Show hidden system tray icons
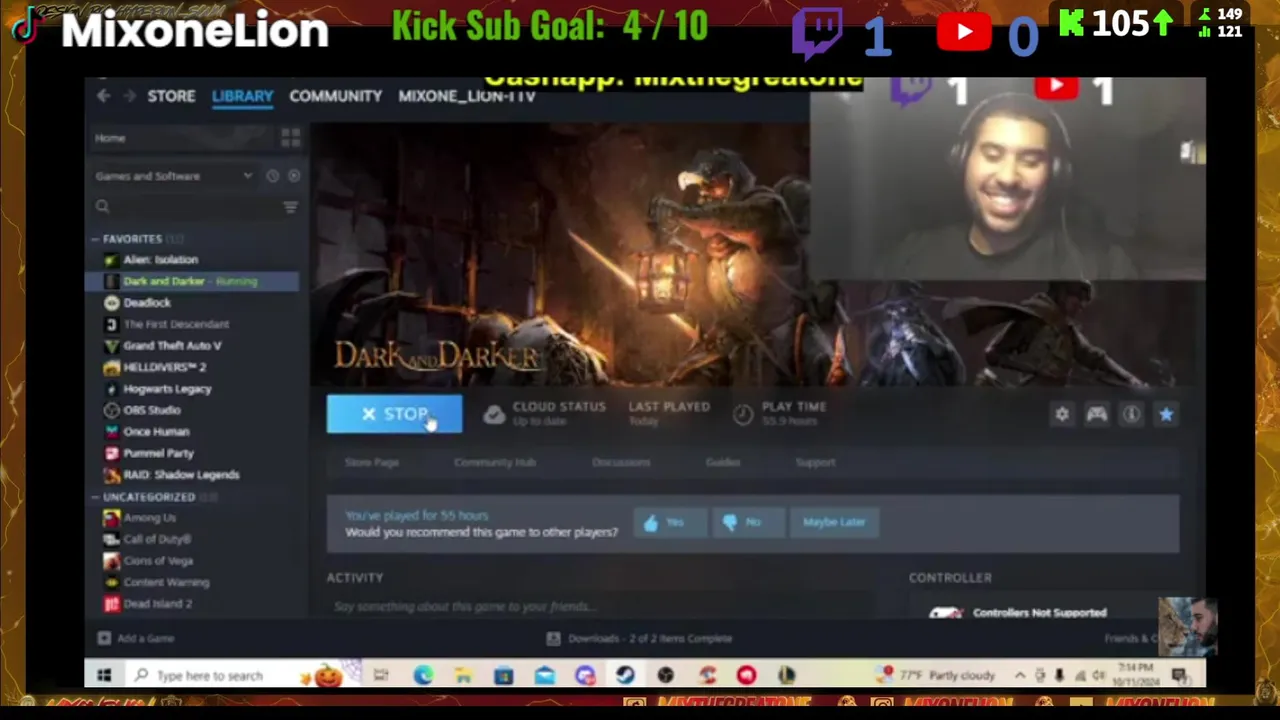 (x=1019, y=676)
